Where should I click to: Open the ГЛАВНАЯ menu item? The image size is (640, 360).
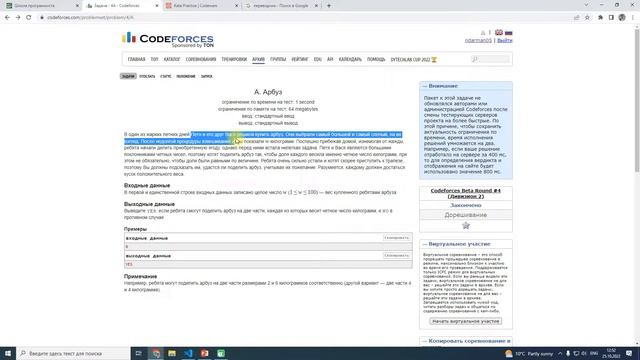pos(136,60)
